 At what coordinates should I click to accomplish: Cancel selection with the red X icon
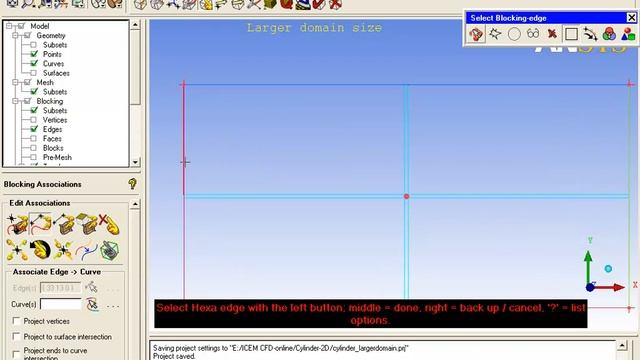552,33
